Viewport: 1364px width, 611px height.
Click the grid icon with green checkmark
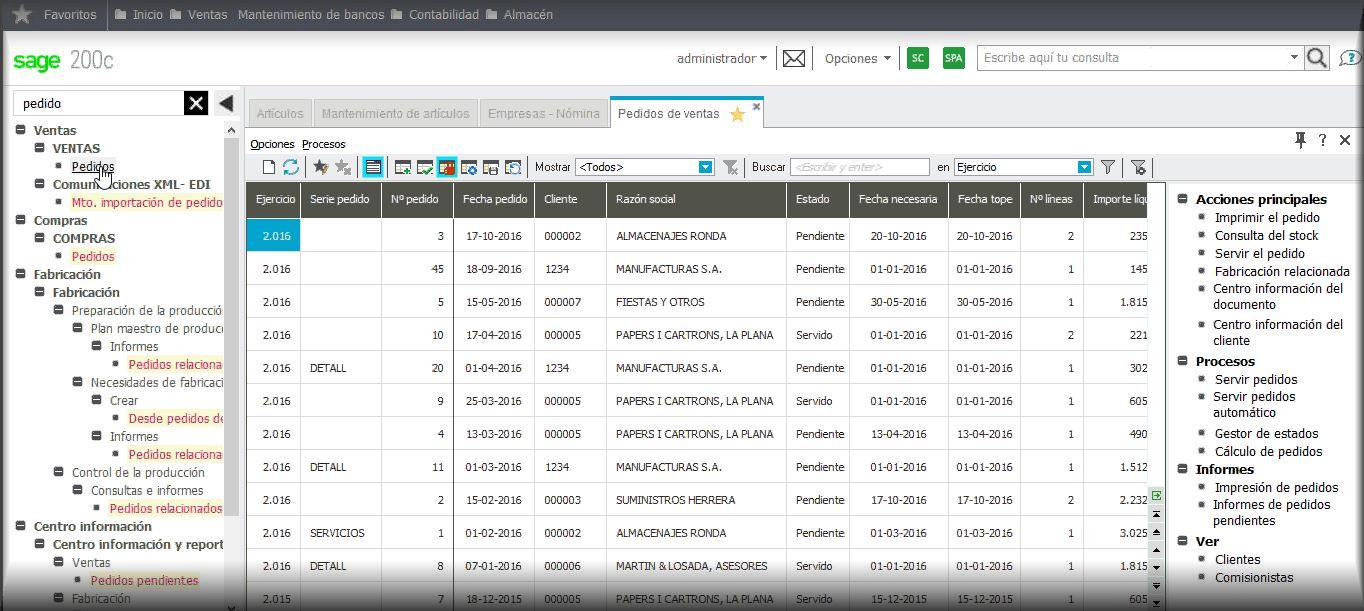point(424,167)
